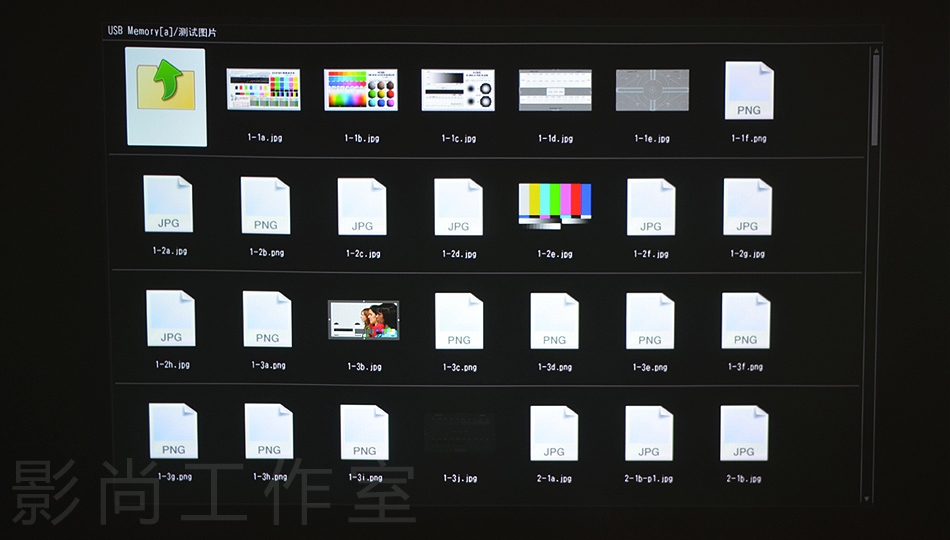Open the 1-3c.png file icon
Screen dimensions: 950x540
click(x=459, y=321)
